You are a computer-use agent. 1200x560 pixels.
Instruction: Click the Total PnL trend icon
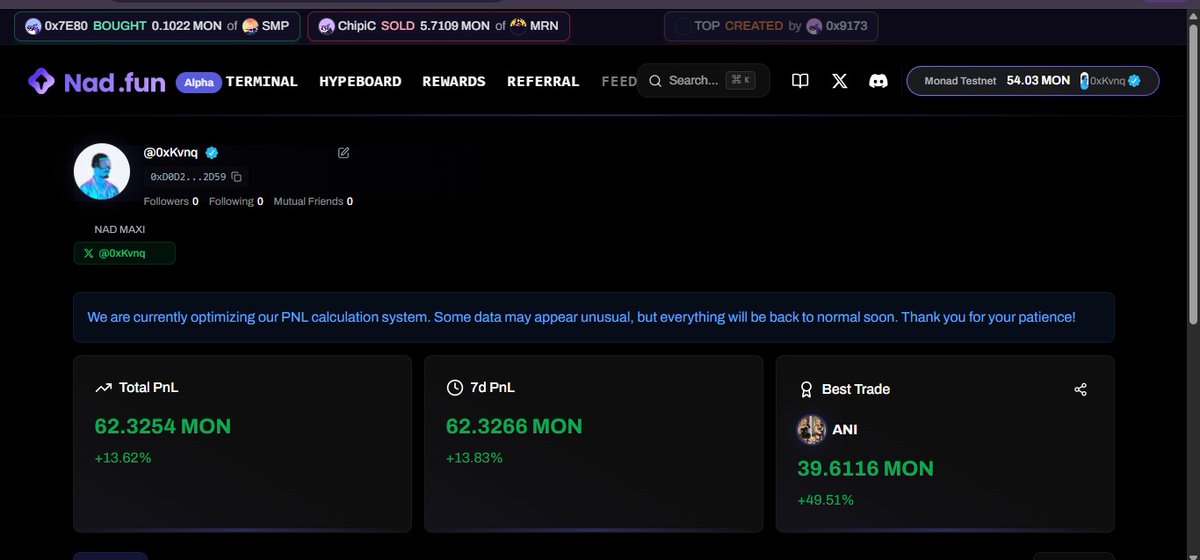coord(103,387)
